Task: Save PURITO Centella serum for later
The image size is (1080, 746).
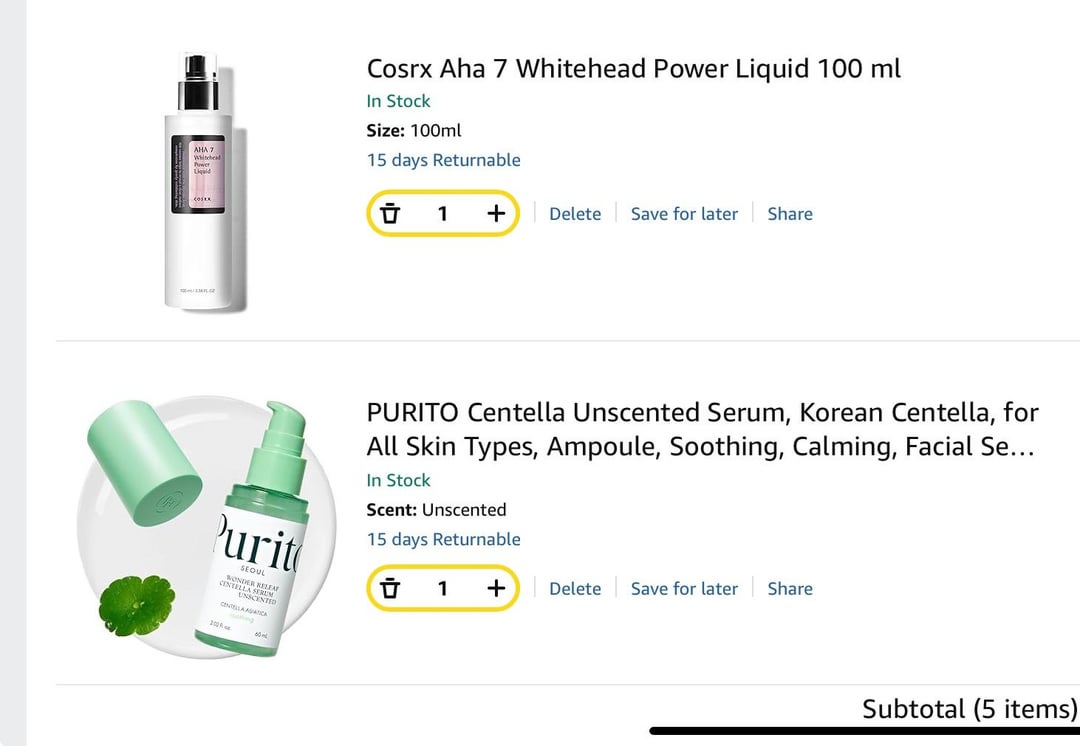Action: [684, 589]
